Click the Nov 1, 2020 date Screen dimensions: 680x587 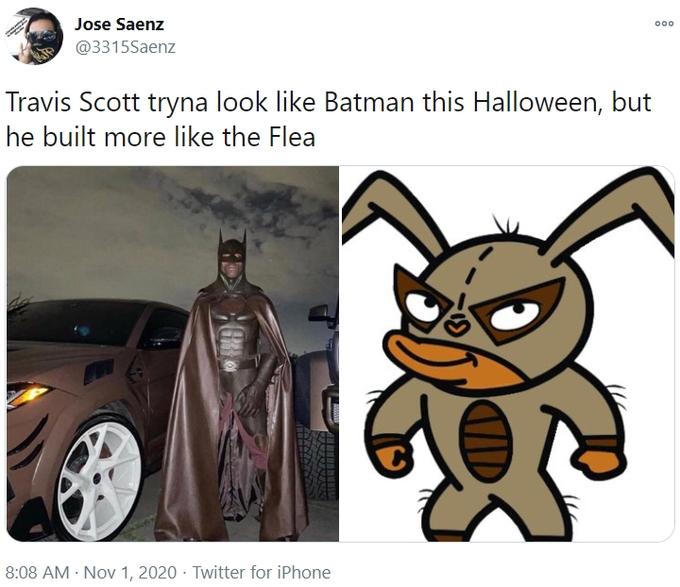[130, 572]
